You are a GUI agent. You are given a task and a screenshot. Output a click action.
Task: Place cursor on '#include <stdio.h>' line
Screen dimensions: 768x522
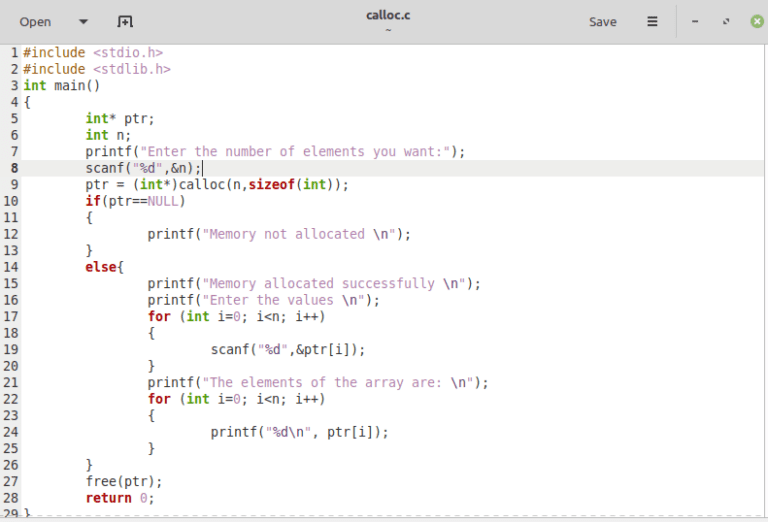(x=93, y=52)
